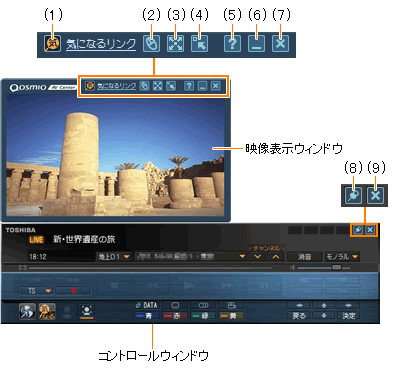Click the globe Internet icon in the control window
The image size is (393, 372).
27,312
